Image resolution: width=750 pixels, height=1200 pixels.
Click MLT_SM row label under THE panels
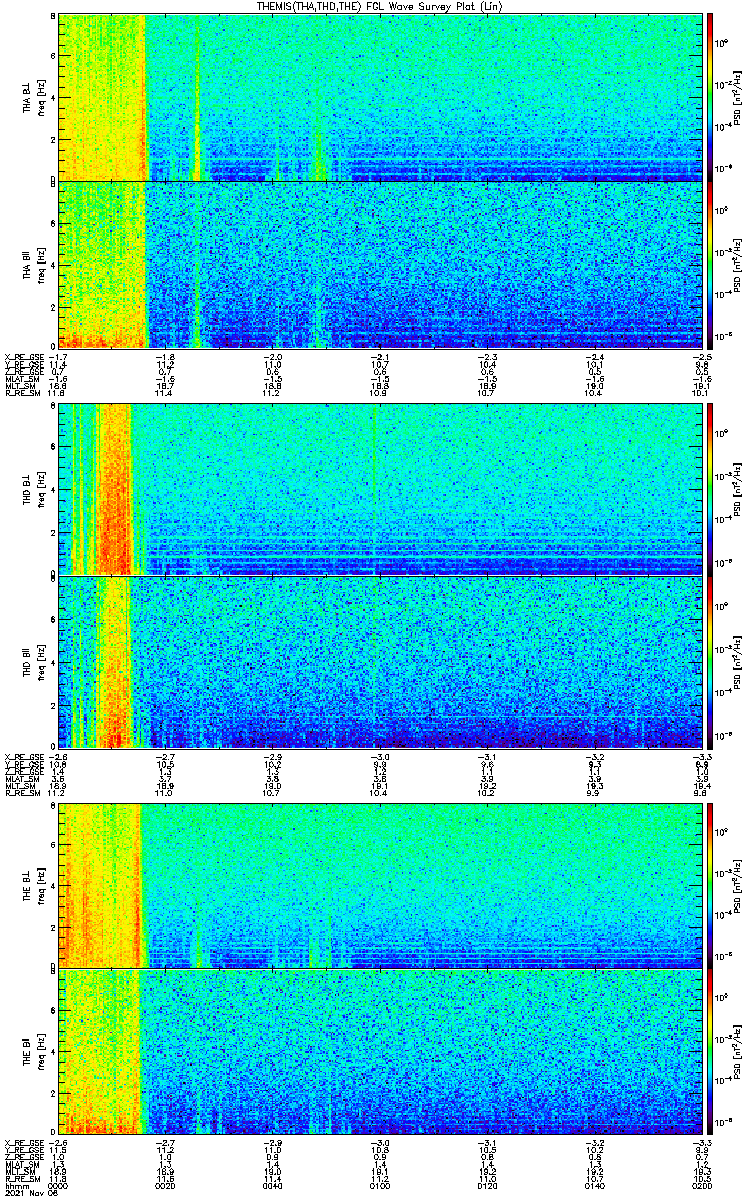[19, 1173]
